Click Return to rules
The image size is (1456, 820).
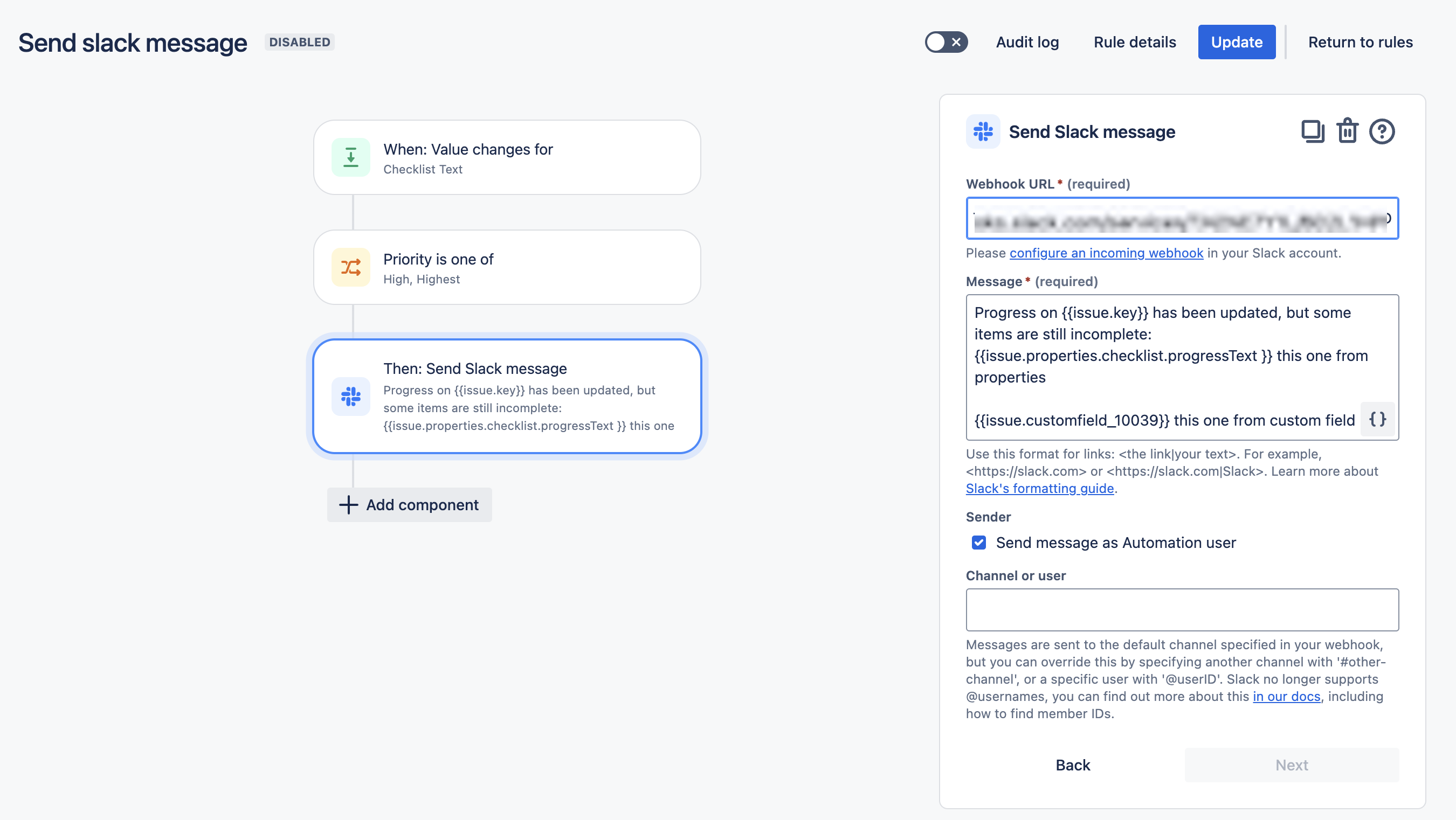point(1360,42)
